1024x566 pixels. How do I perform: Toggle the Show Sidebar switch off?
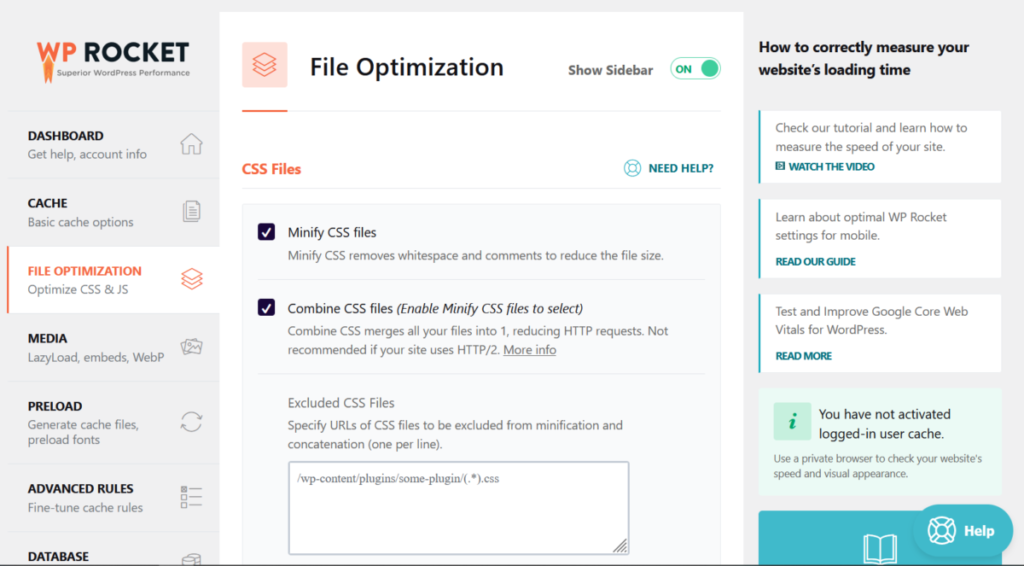pos(695,69)
